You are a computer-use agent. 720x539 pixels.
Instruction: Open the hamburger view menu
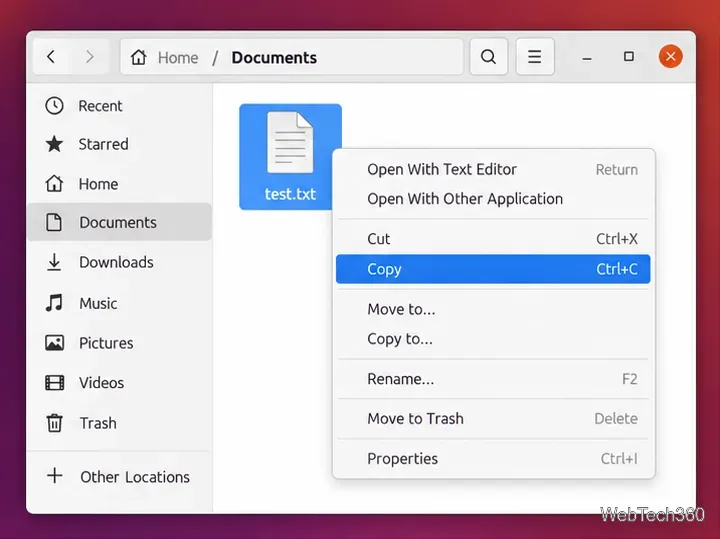coord(534,57)
